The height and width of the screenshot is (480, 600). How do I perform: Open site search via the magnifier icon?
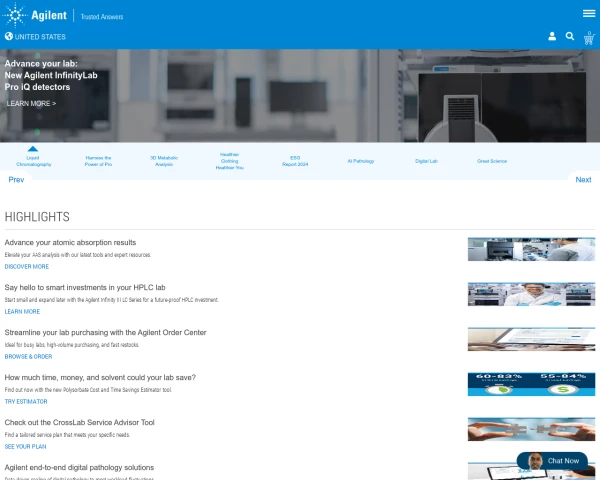(570, 36)
